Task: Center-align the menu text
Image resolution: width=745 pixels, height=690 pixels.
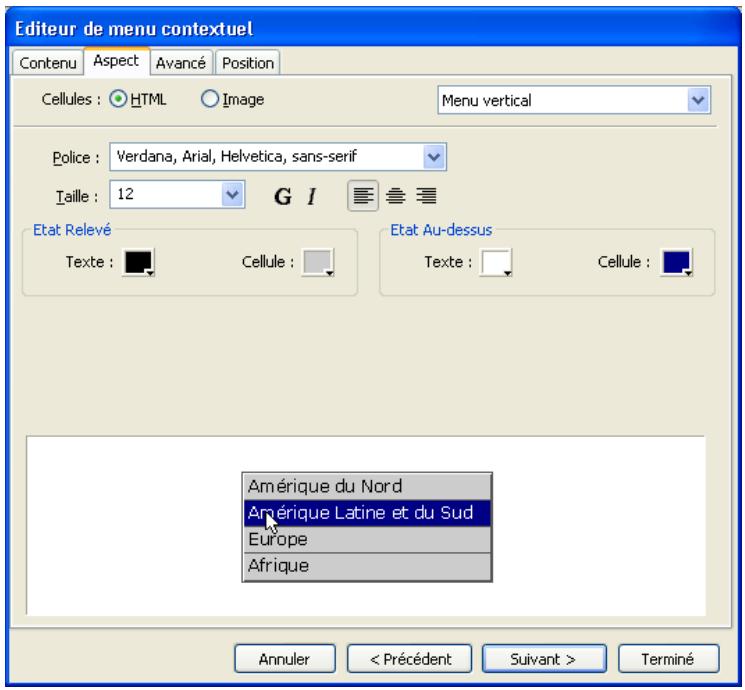Action: pyautogui.click(x=395, y=195)
